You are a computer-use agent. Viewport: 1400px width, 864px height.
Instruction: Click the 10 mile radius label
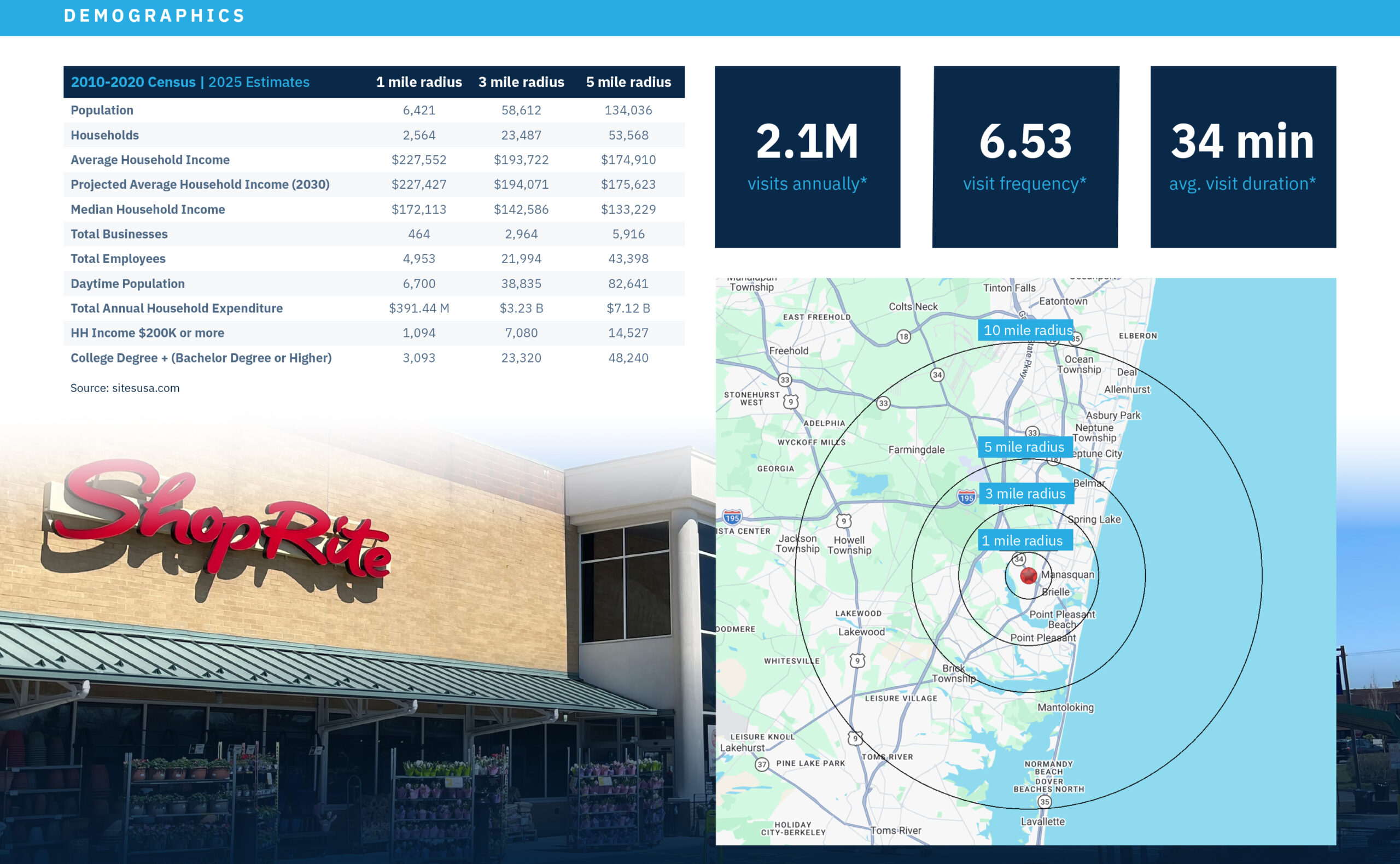tap(1027, 330)
